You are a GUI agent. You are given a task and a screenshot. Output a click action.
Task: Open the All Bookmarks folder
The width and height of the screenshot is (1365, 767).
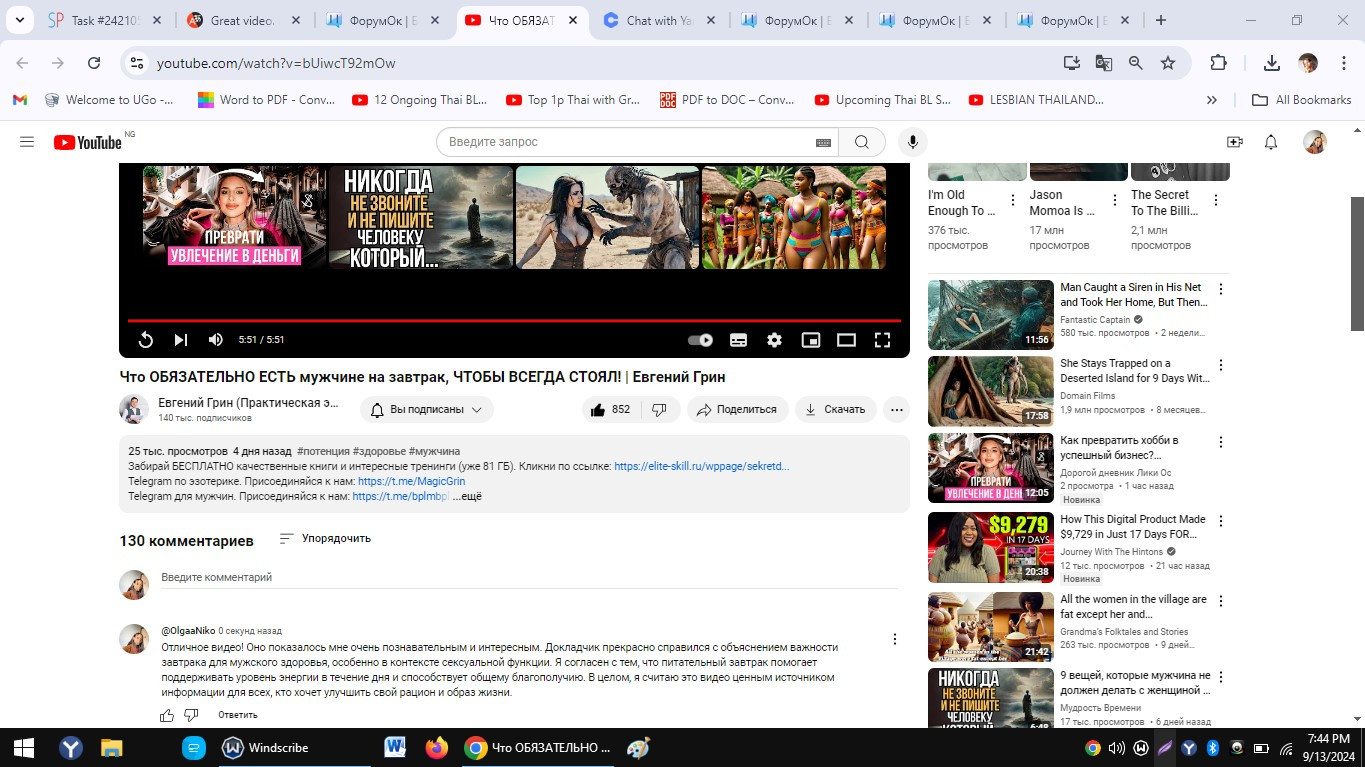point(1302,100)
